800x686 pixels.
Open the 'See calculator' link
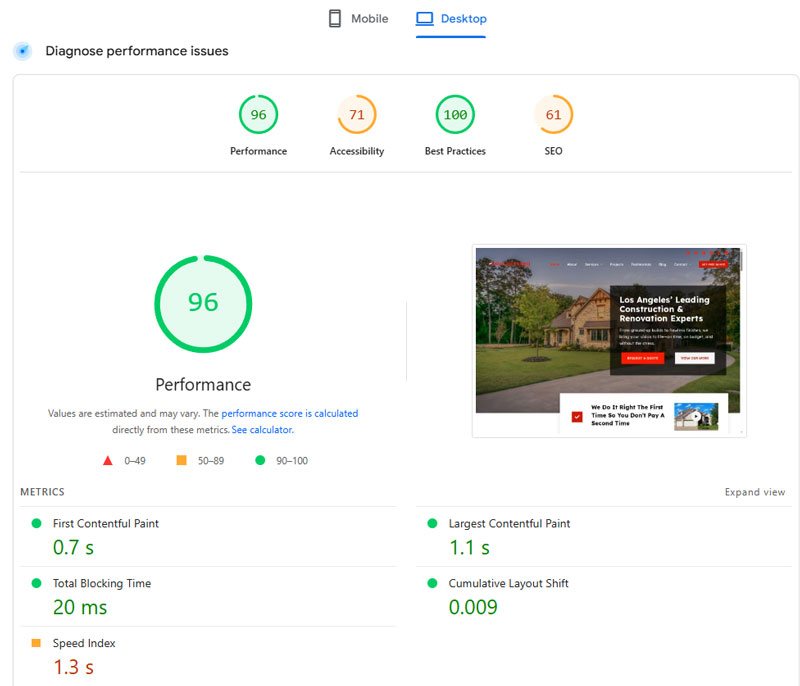(262, 430)
